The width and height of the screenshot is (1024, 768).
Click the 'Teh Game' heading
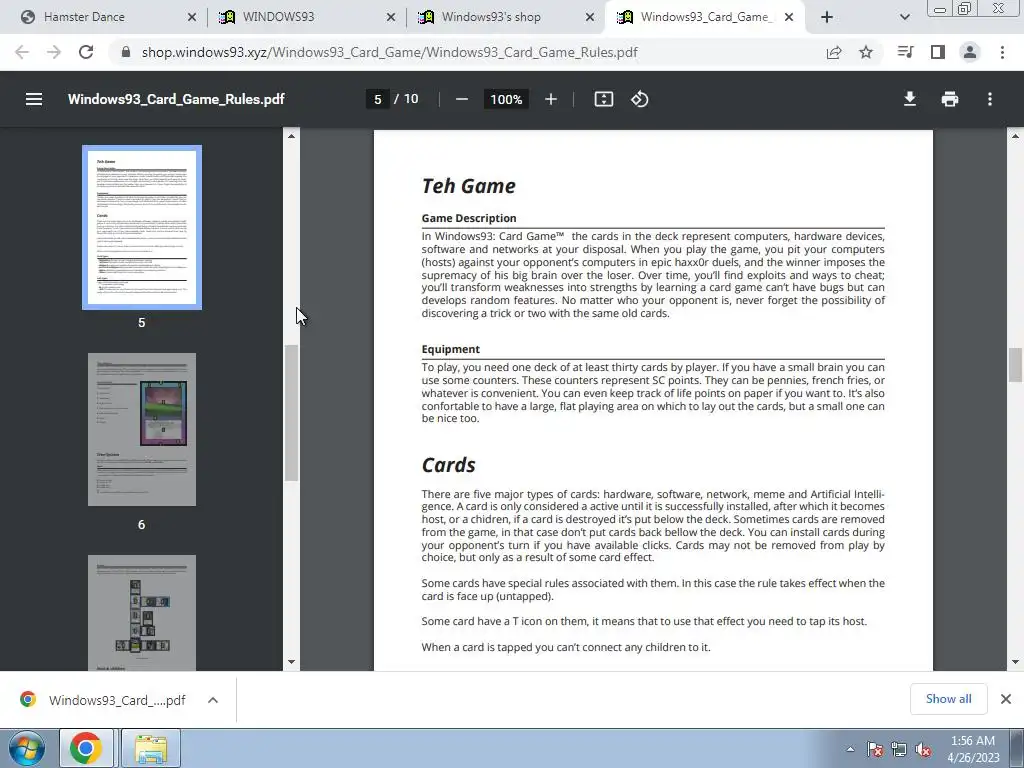[468, 186]
